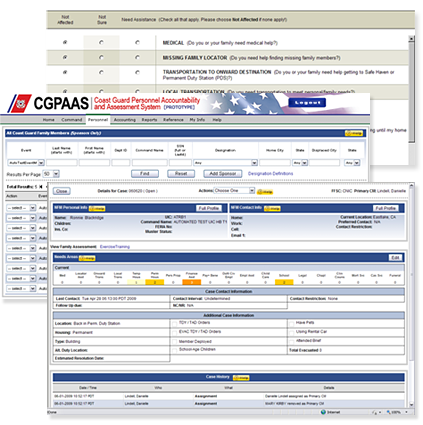This screenshot has height=425, width=423.
Task: Click scroll-down arrow of case details panel
Action: click(412, 404)
